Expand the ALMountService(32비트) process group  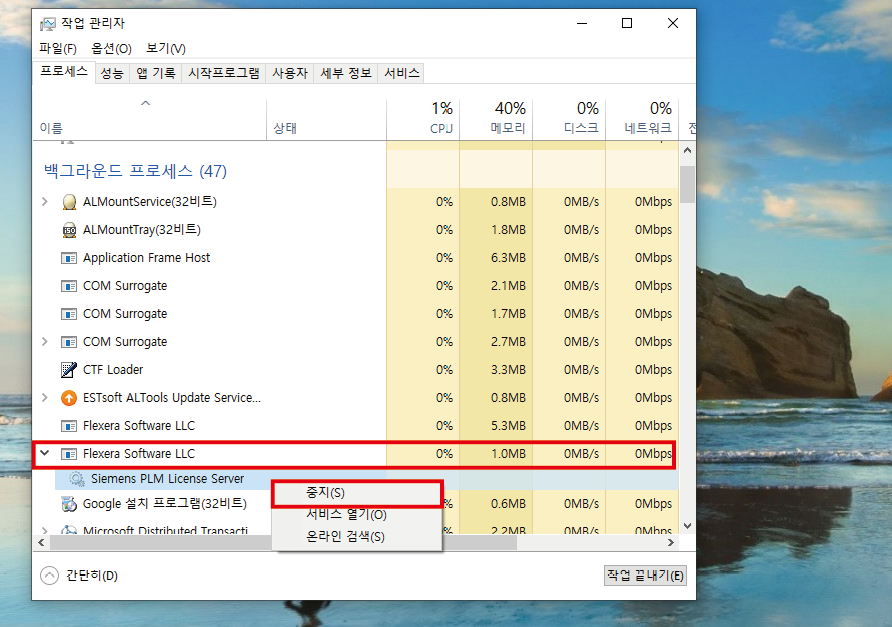pos(45,201)
